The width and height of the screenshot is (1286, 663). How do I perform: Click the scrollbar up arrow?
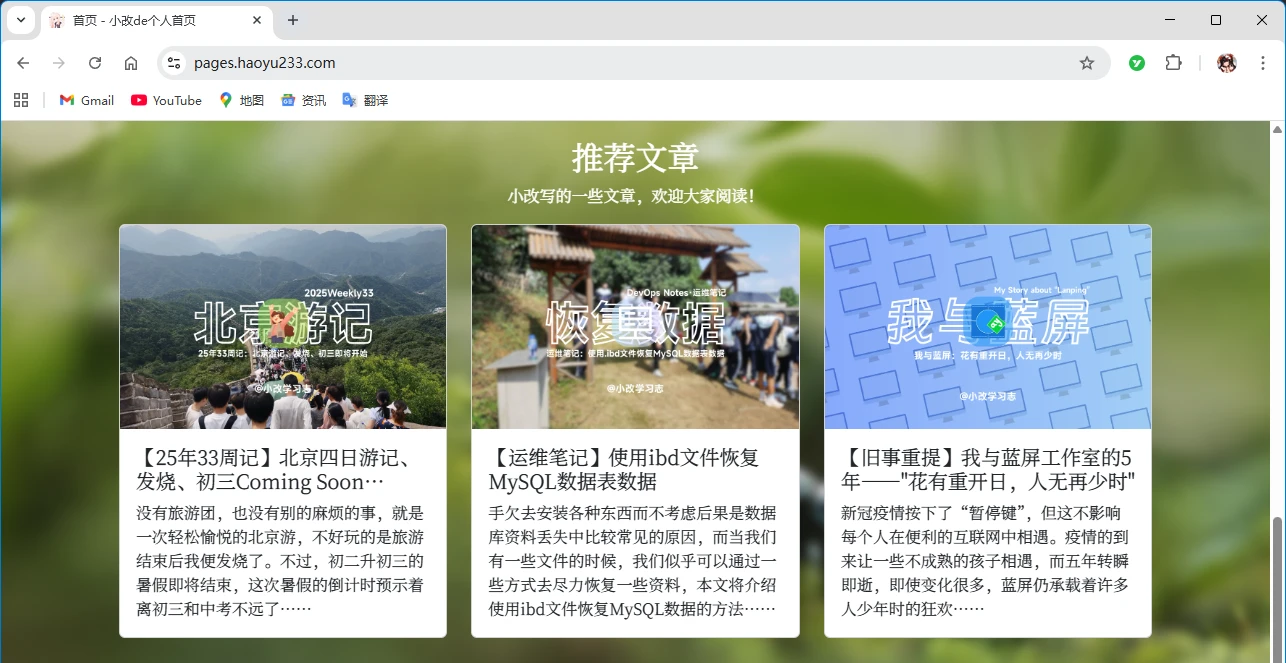pyautogui.click(x=1277, y=130)
